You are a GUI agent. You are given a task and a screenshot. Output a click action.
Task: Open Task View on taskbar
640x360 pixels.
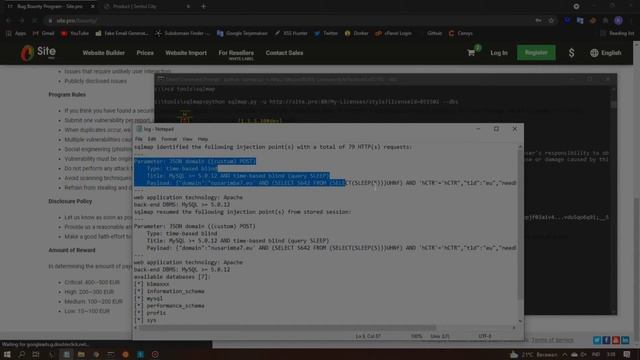[x=36, y=354]
